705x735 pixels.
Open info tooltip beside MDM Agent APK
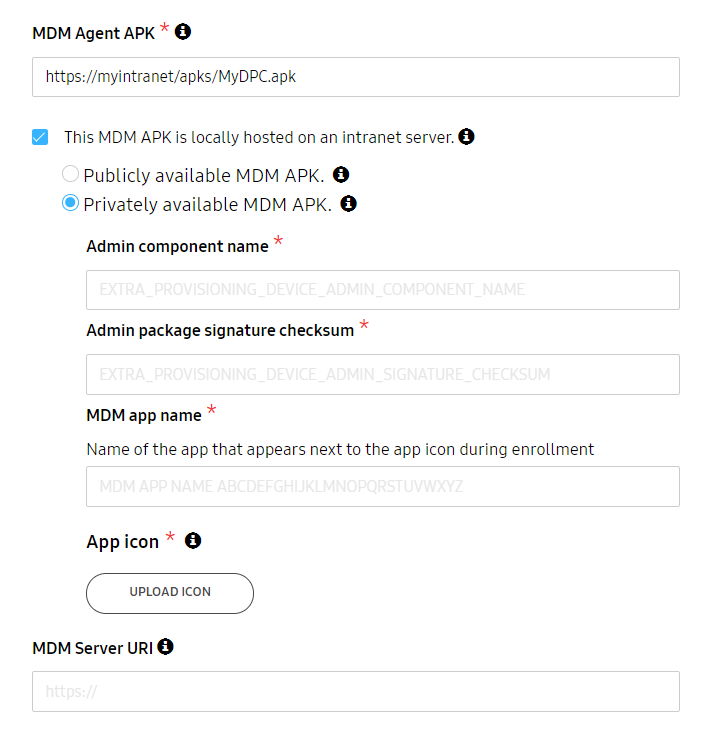click(183, 32)
